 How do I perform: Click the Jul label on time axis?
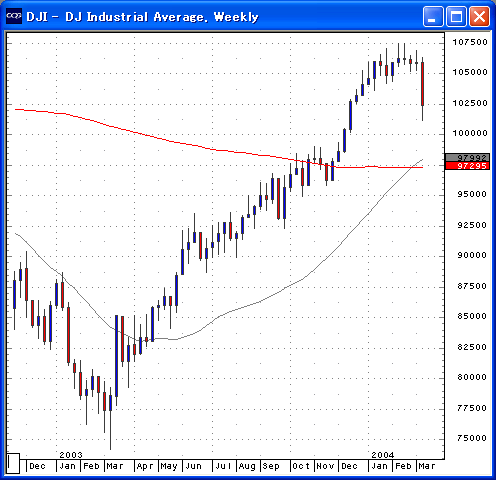tap(223, 466)
